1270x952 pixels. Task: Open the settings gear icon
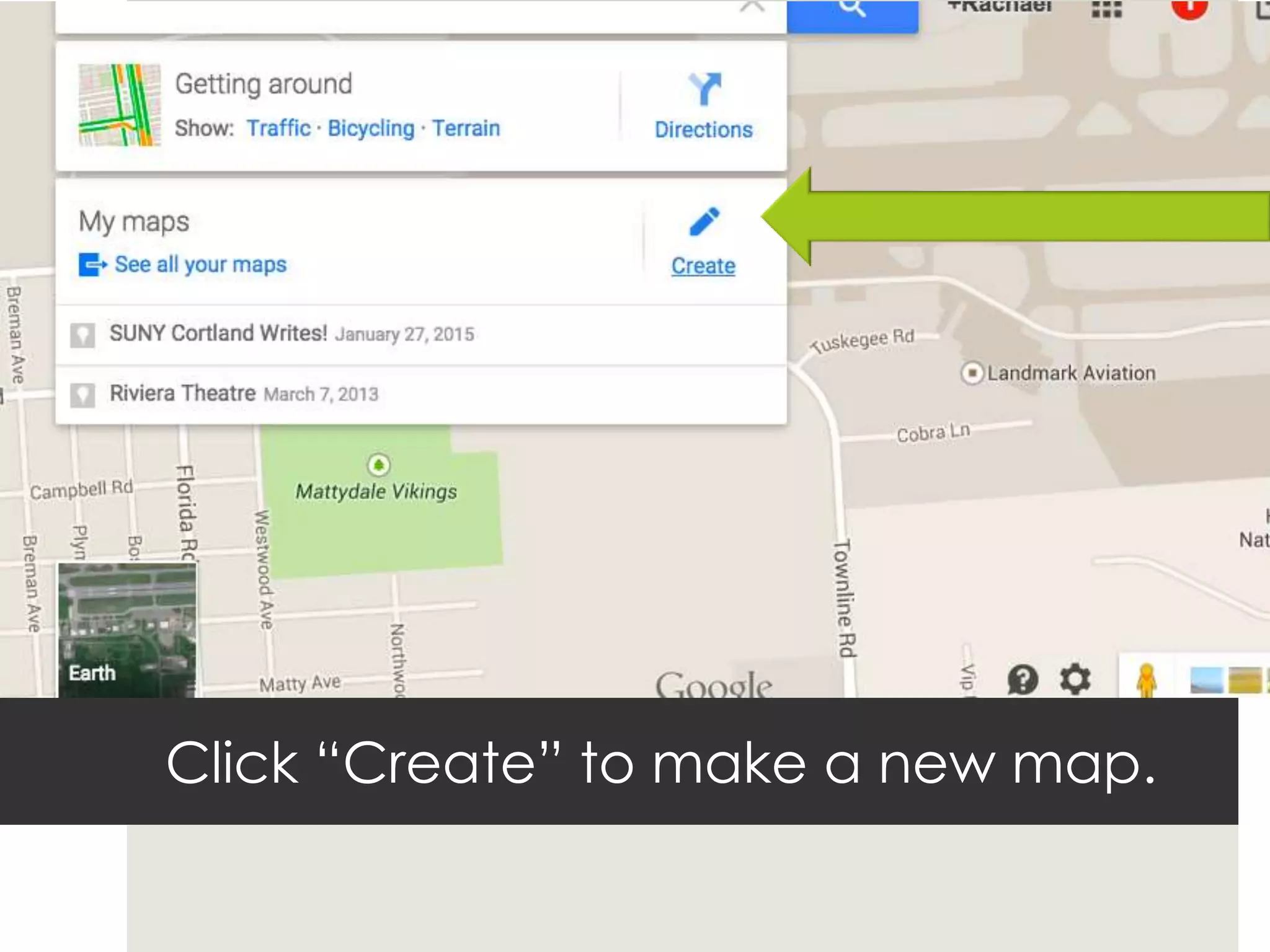(x=1075, y=679)
